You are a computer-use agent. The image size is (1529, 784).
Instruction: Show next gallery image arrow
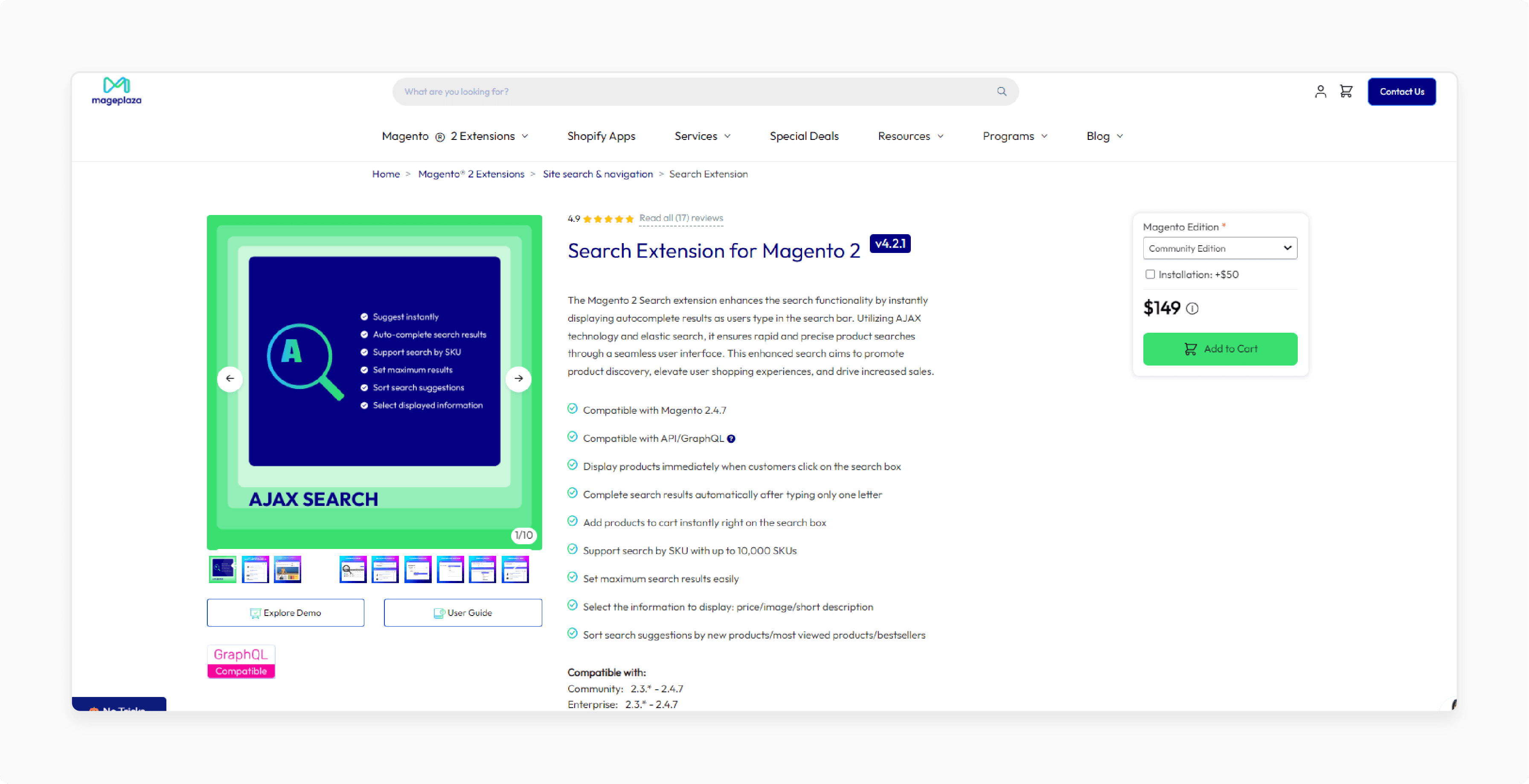pos(519,379)
